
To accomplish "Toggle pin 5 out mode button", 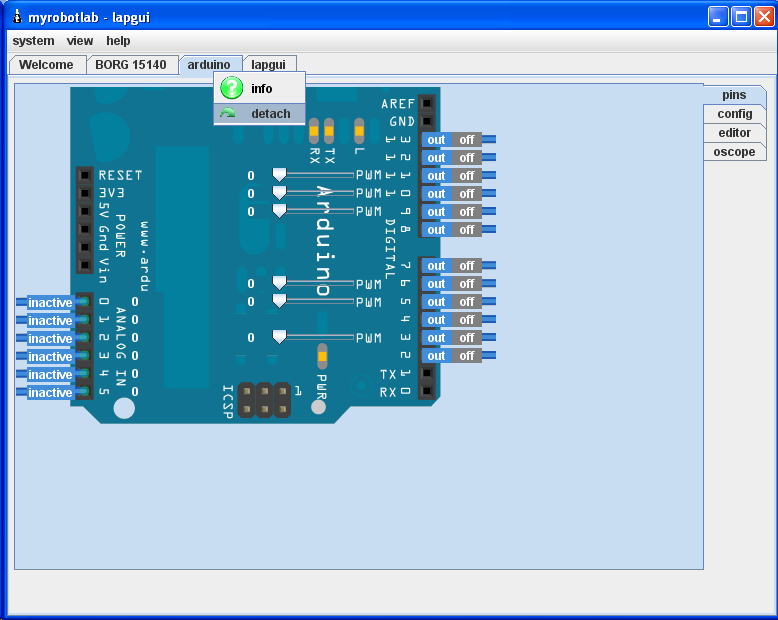I will (x=437, y=302).
